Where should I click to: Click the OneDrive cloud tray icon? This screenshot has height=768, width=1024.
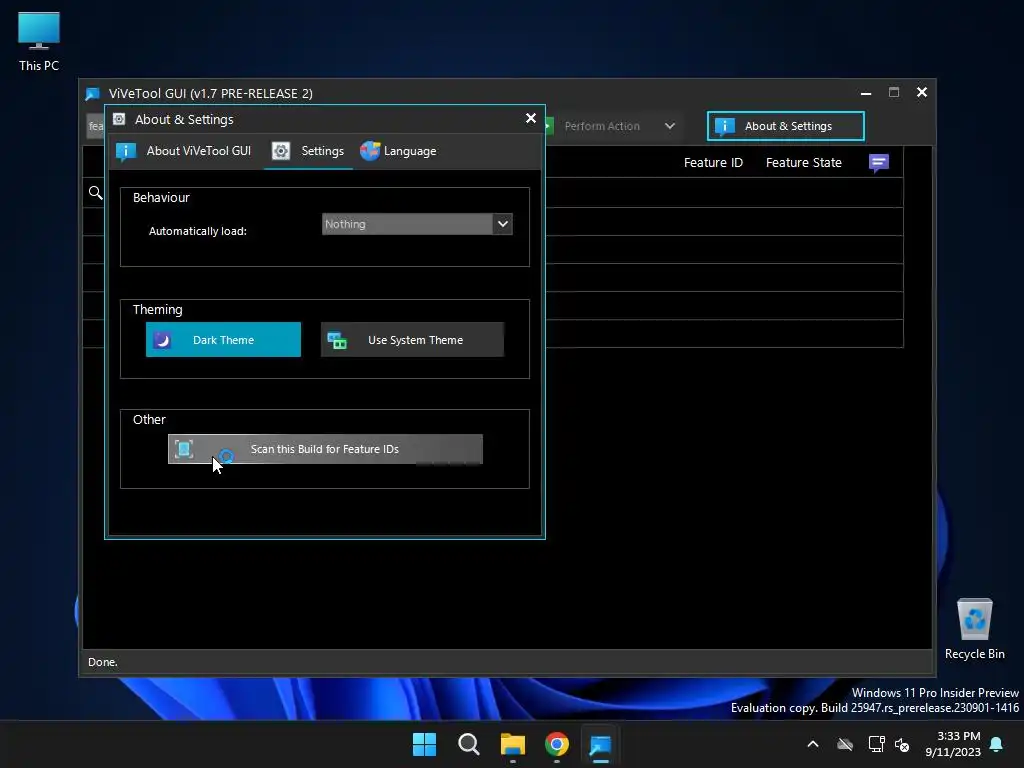click(x=845, y=744)
